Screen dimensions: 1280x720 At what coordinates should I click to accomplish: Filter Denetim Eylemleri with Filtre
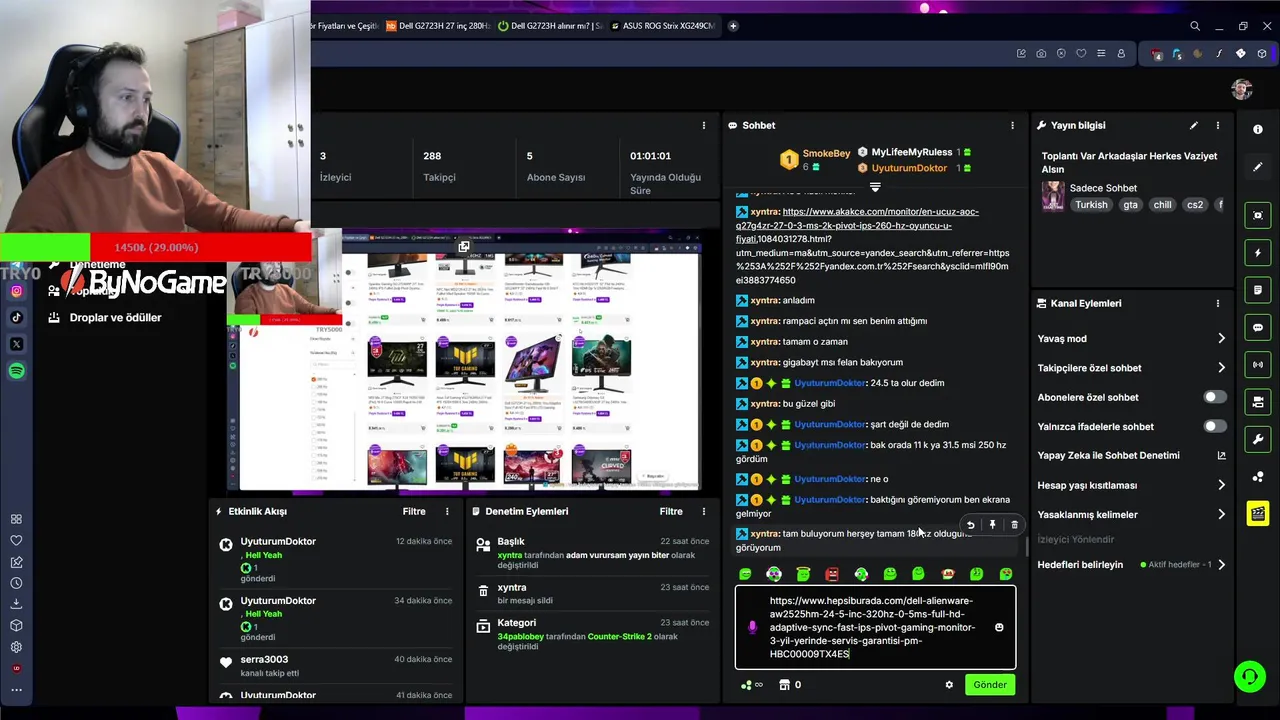[x=671, y=511]
